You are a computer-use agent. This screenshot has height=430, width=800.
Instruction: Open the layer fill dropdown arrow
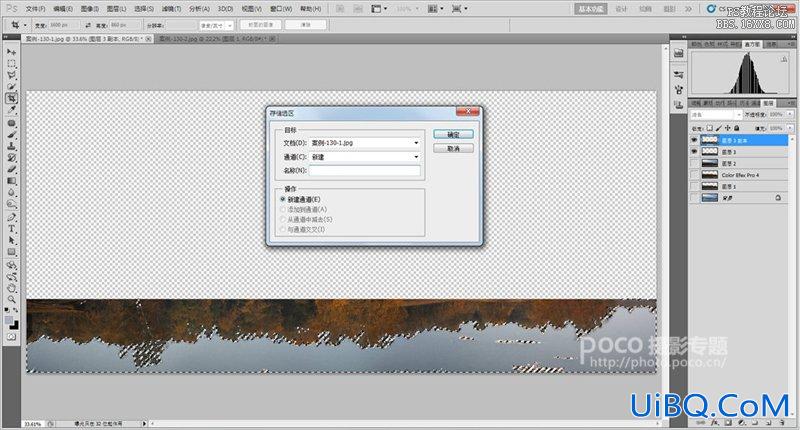(x=790, y=128)
